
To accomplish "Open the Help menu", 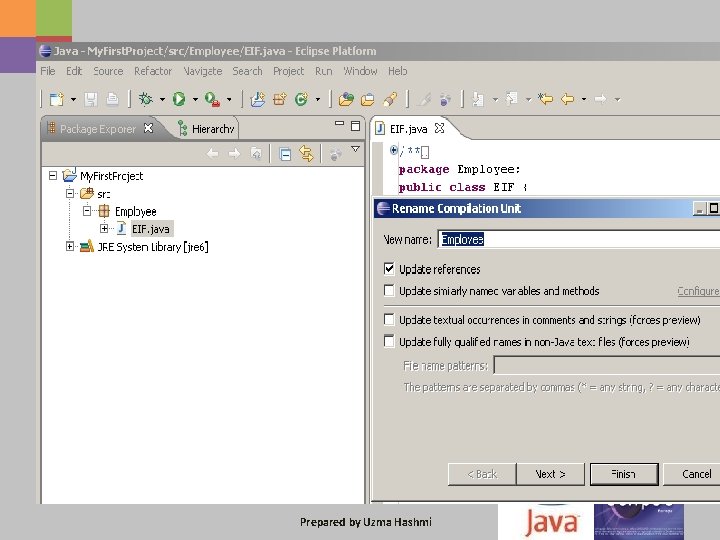I will point(398,71).
